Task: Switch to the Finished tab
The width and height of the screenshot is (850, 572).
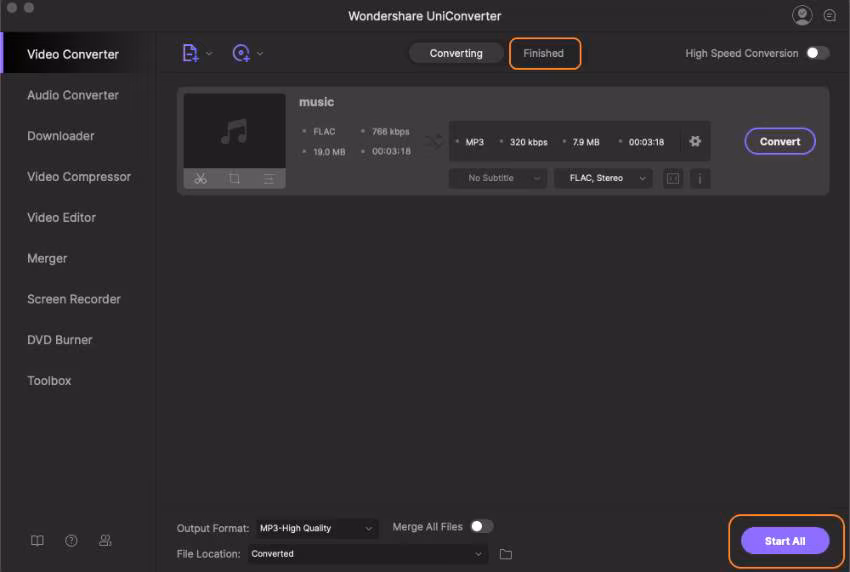Action: (x=543, y=53)
